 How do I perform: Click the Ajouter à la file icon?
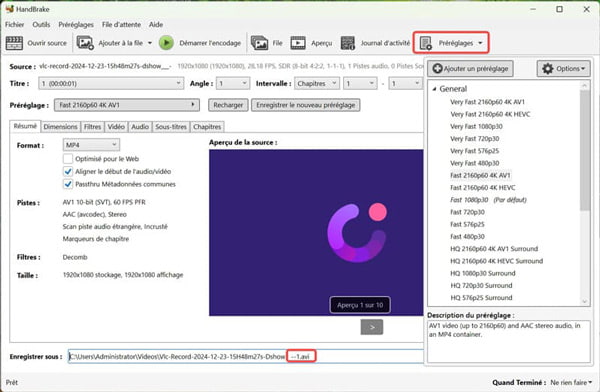tap(85, 43)
